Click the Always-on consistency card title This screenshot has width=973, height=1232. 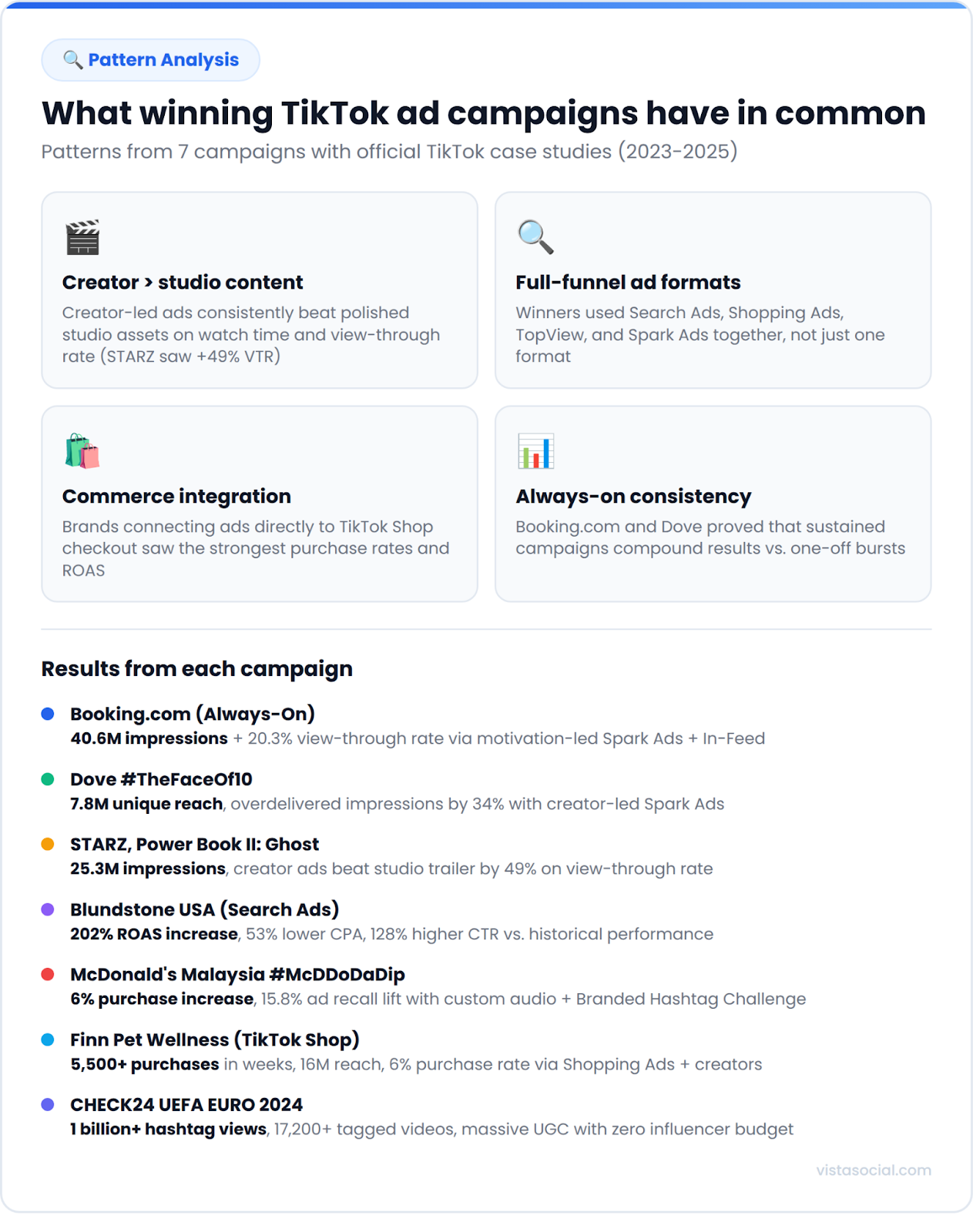tap(633, 497)
